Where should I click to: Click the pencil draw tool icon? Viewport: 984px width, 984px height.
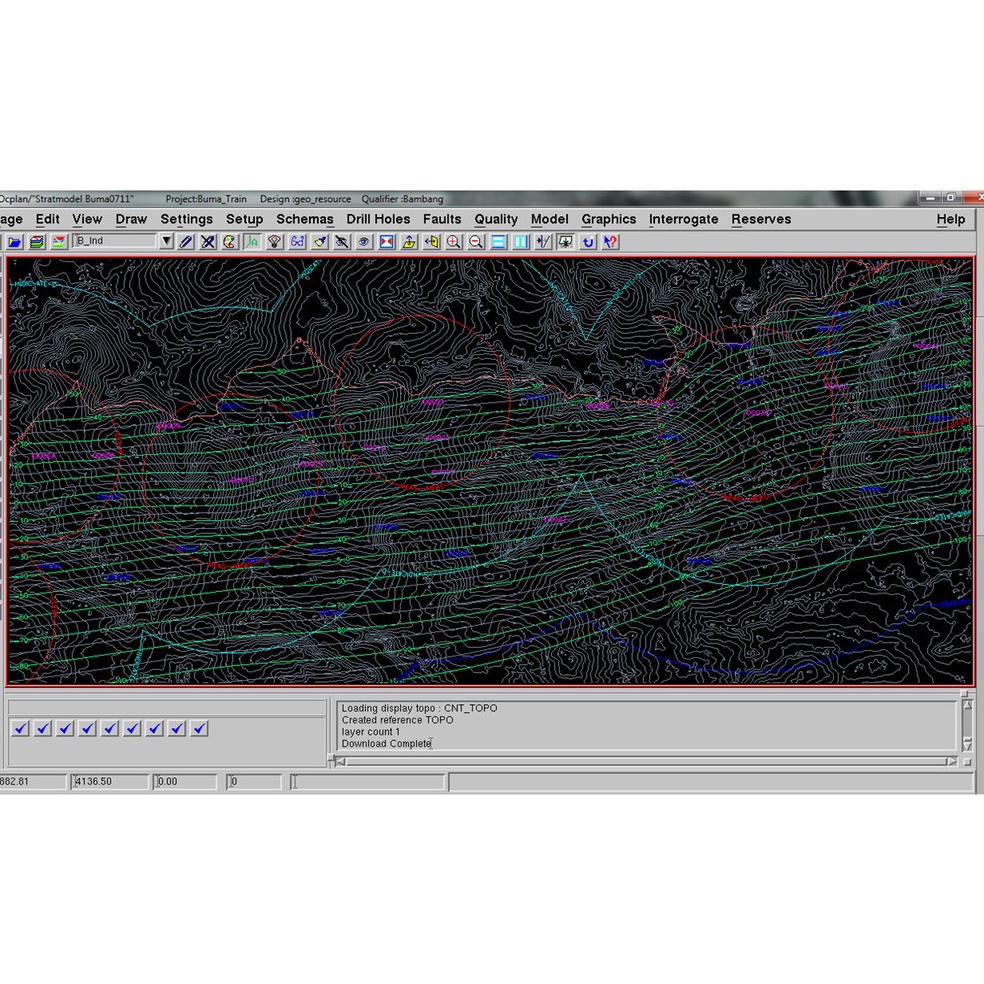pyautogui.click(x=186, y=242)
